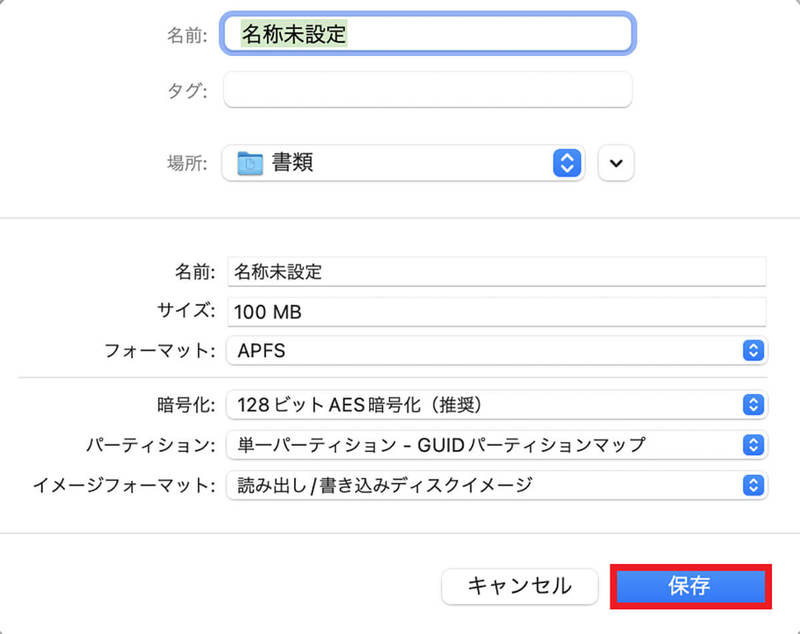This screenshot has width=800, height=634.
Task: Click the 保存 button
Action: pyautogui.click(x=690, y=586)
